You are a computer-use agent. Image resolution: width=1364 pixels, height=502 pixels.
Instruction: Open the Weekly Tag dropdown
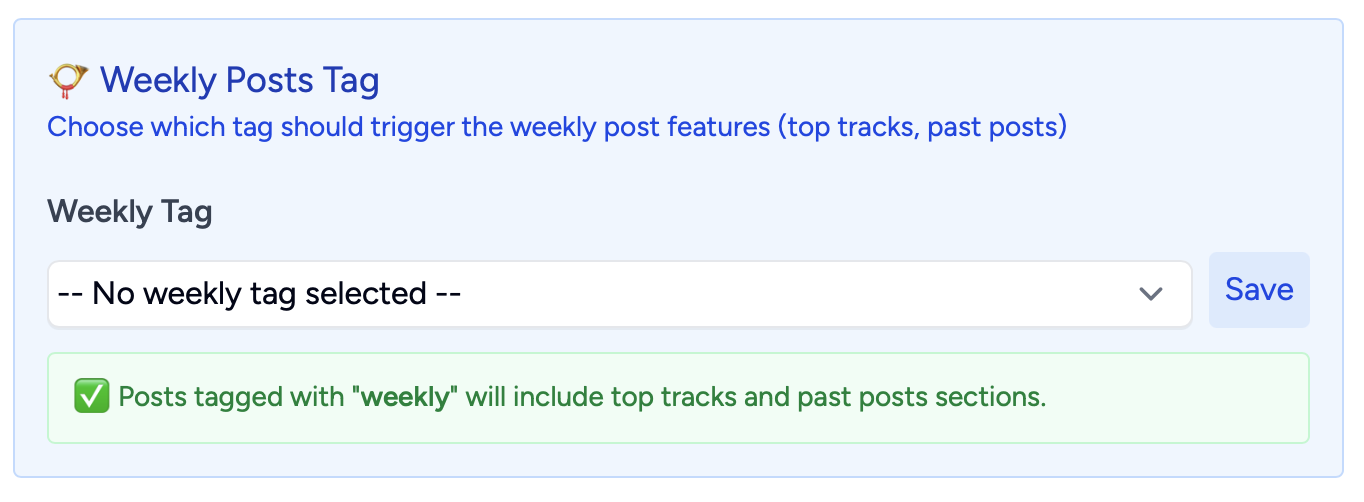[x=620, y=294]
